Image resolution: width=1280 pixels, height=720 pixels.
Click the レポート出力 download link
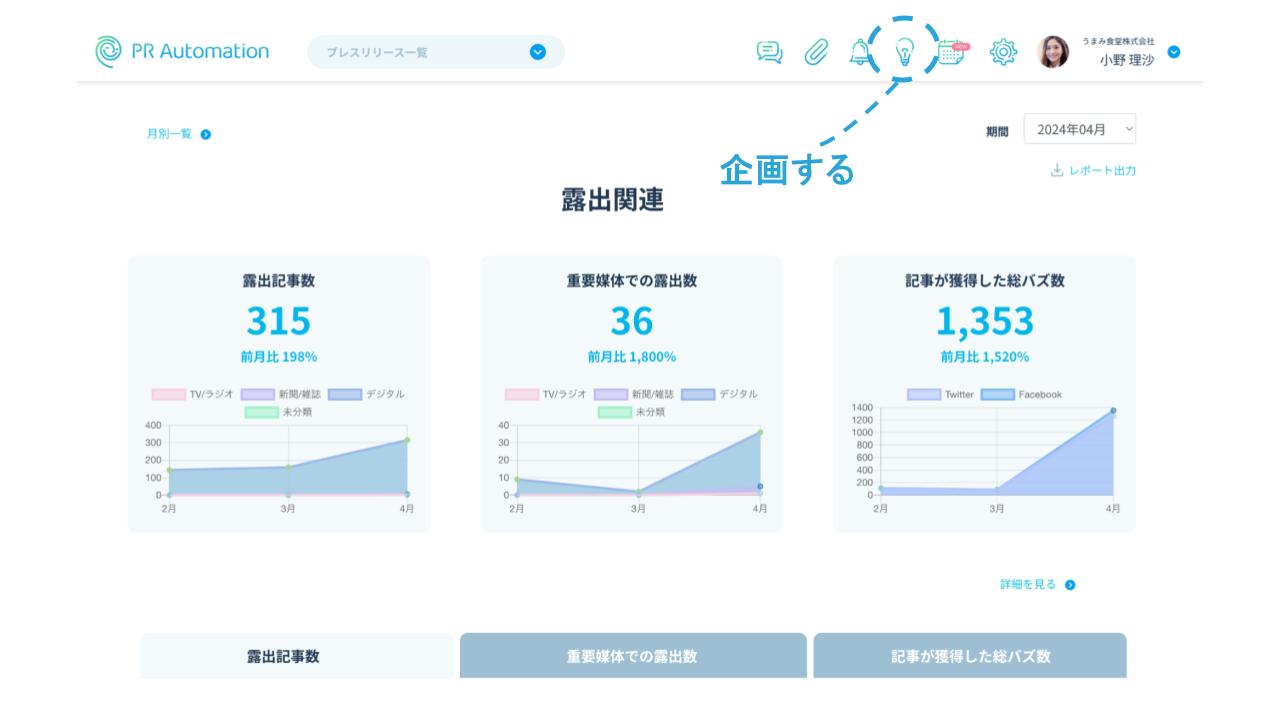coord(1093,171)
